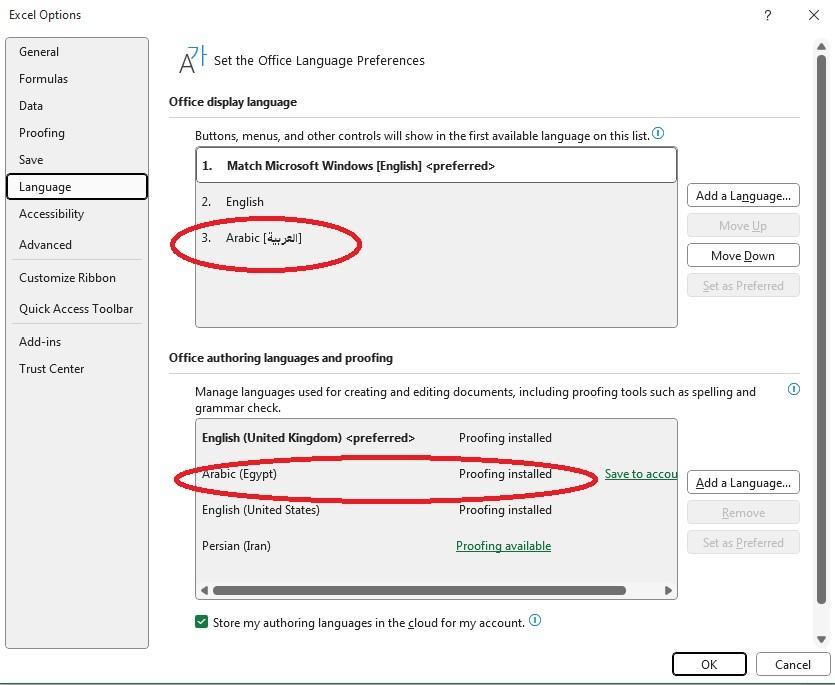The height and width of the screenshot is (685, 835).
Task: Click Set as Preferred for authoring language
Action: coord(743,542)
